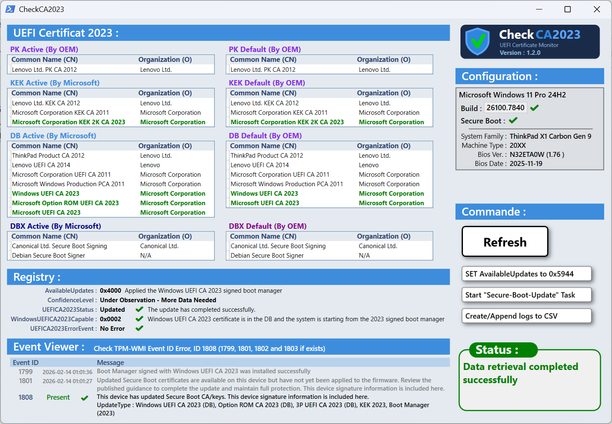The width and height of the screenshot is (612, 424).
Task: Select Debian Secure Boot Signer in DBX Default
Action: click(x=329, y=255)
